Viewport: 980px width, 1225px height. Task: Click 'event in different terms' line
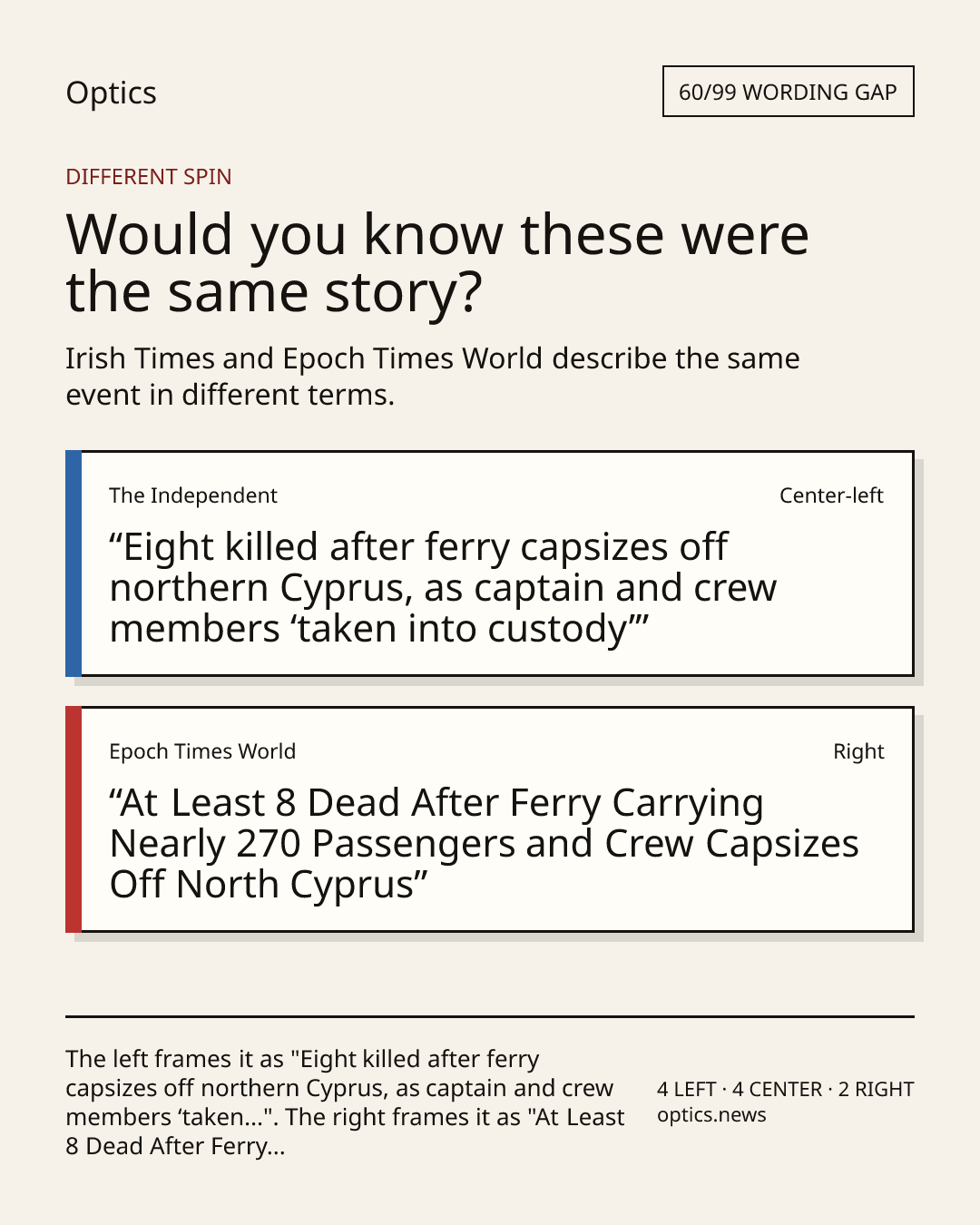230,395
